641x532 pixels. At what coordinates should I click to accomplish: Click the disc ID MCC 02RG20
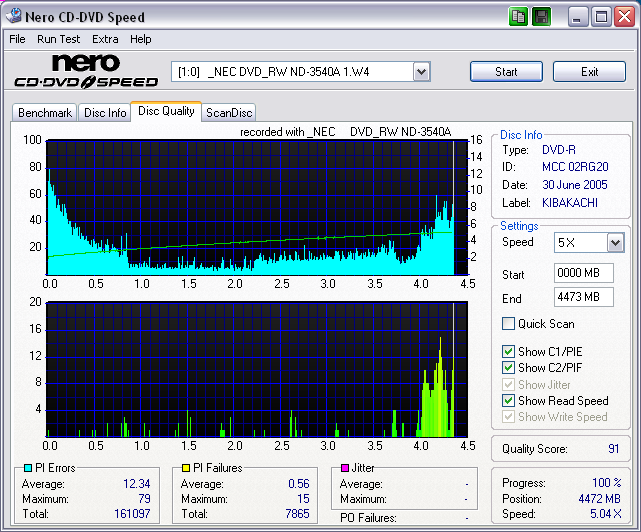[x=575, y=167]
